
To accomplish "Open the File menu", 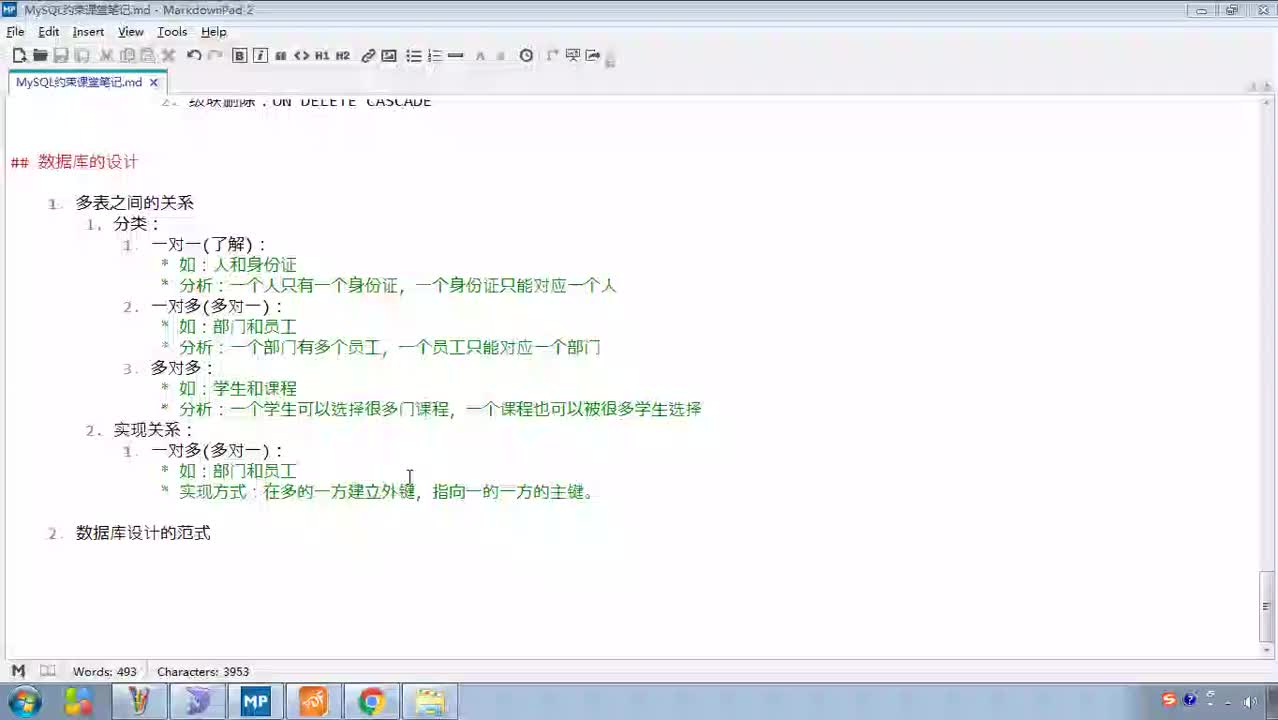I will point(15,32).
